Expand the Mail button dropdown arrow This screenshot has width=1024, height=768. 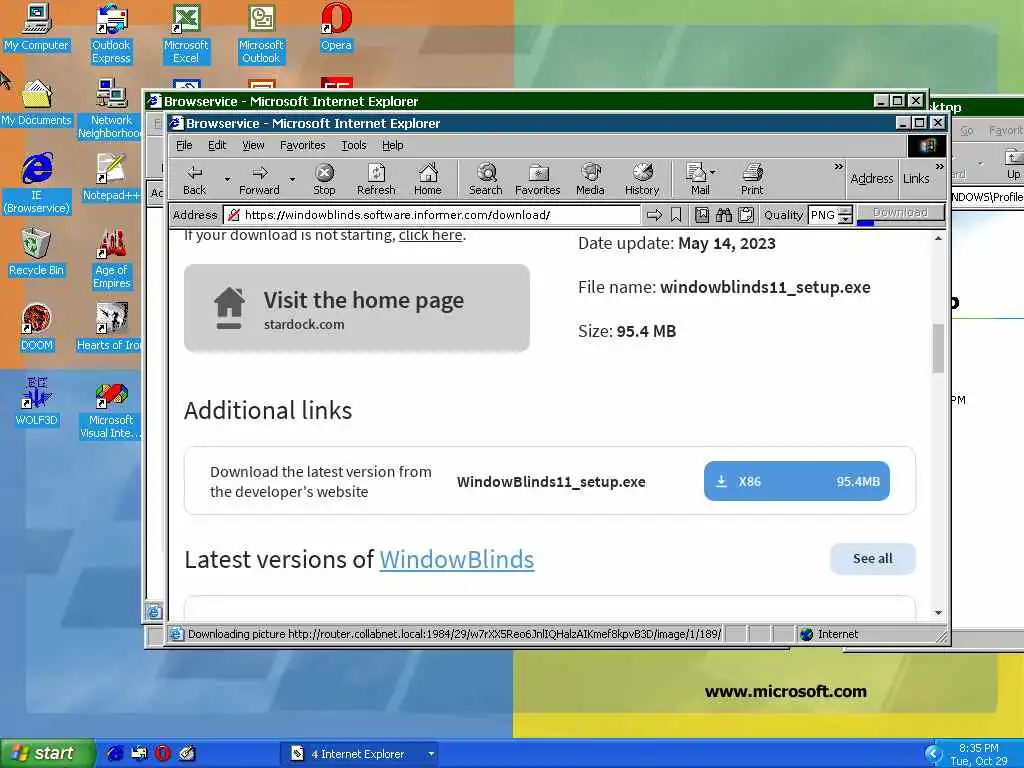712,172
